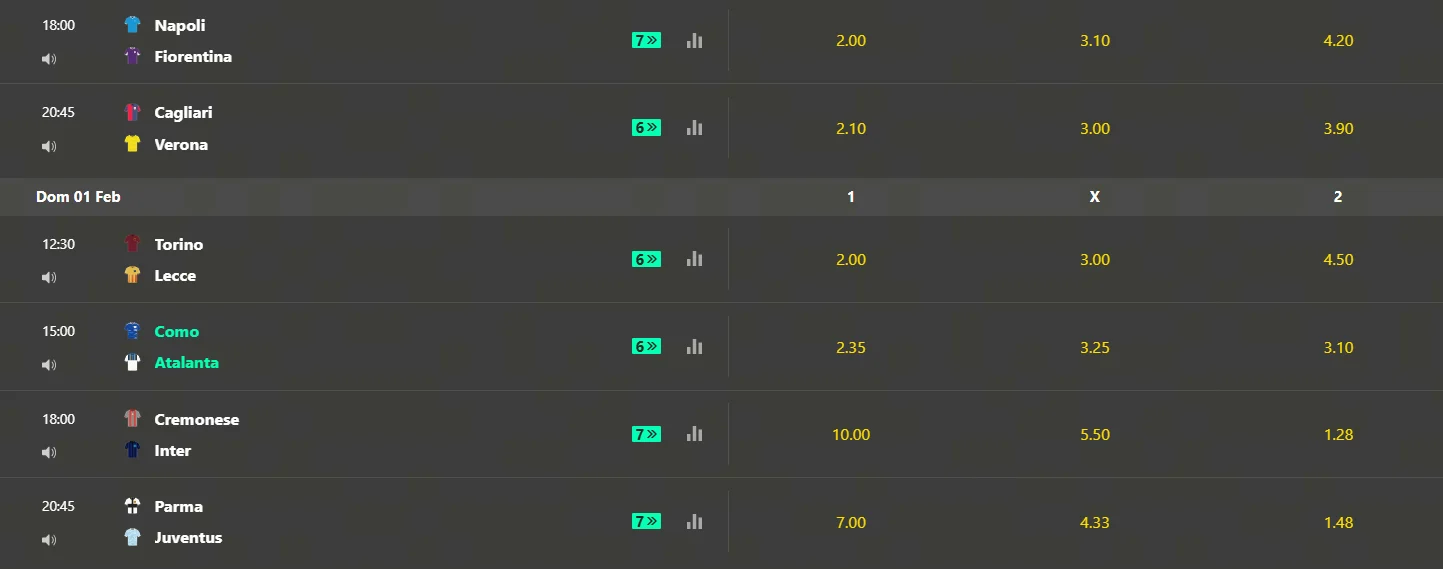View statistics bars for Cremonese vs Inter
The width and height of the screenshot is (1443, 569).
coord(694,434)
